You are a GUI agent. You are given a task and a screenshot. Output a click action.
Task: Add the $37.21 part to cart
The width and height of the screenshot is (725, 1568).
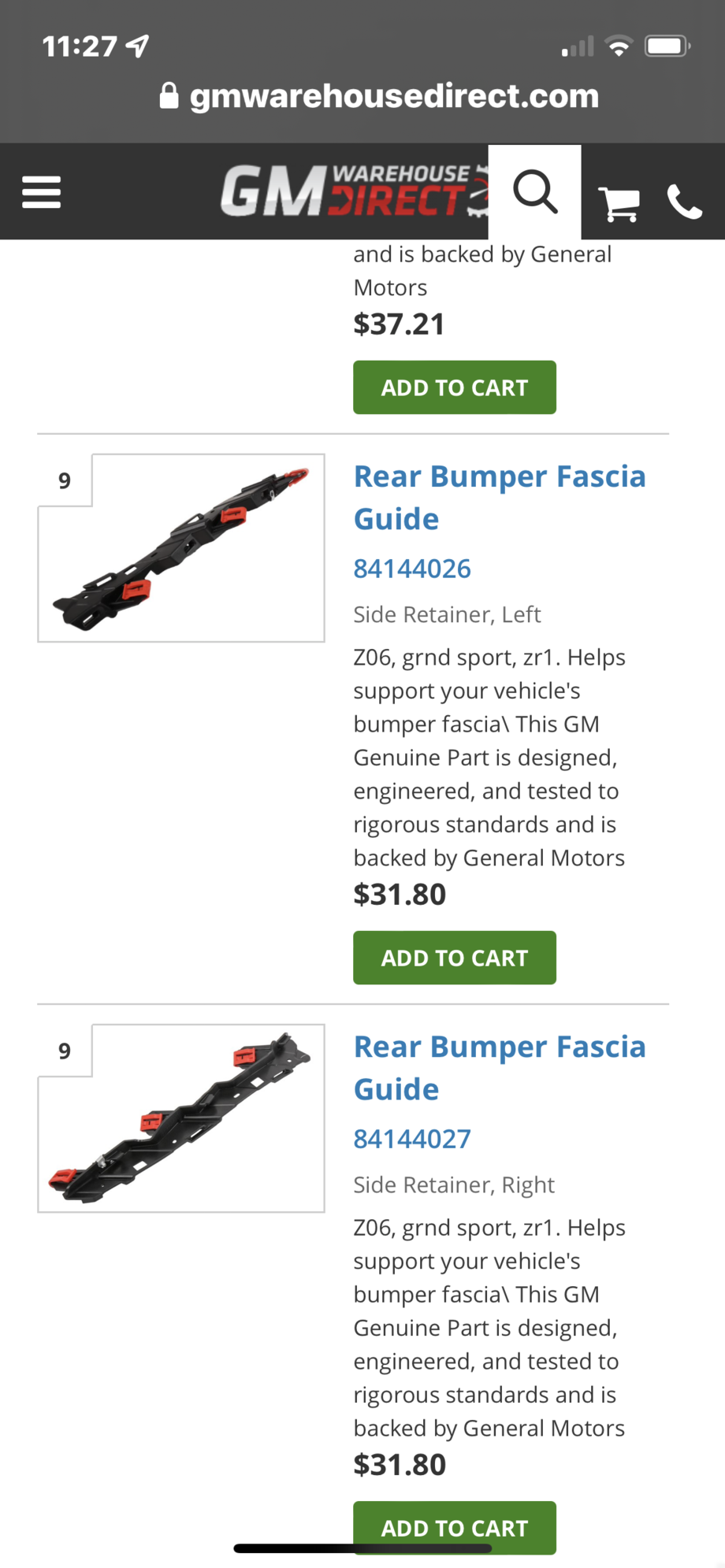pyautogui.click(x=454, y=387)
